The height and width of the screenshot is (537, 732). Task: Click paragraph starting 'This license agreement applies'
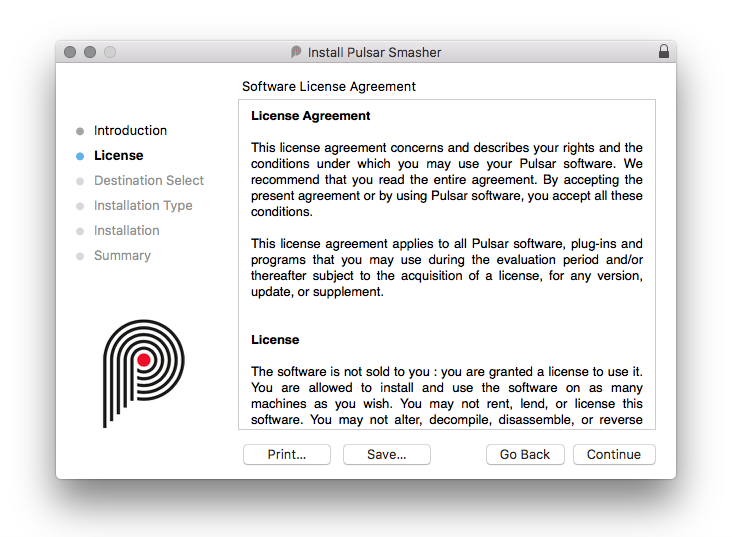tap(447, 268)
